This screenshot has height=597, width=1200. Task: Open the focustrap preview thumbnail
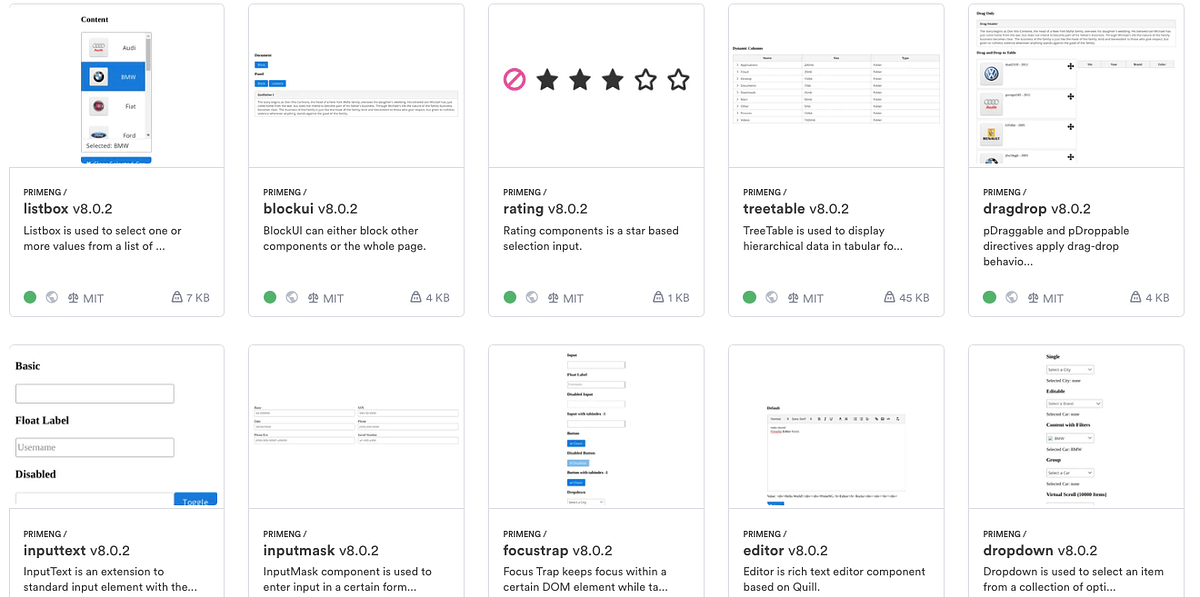click(597, 427)
